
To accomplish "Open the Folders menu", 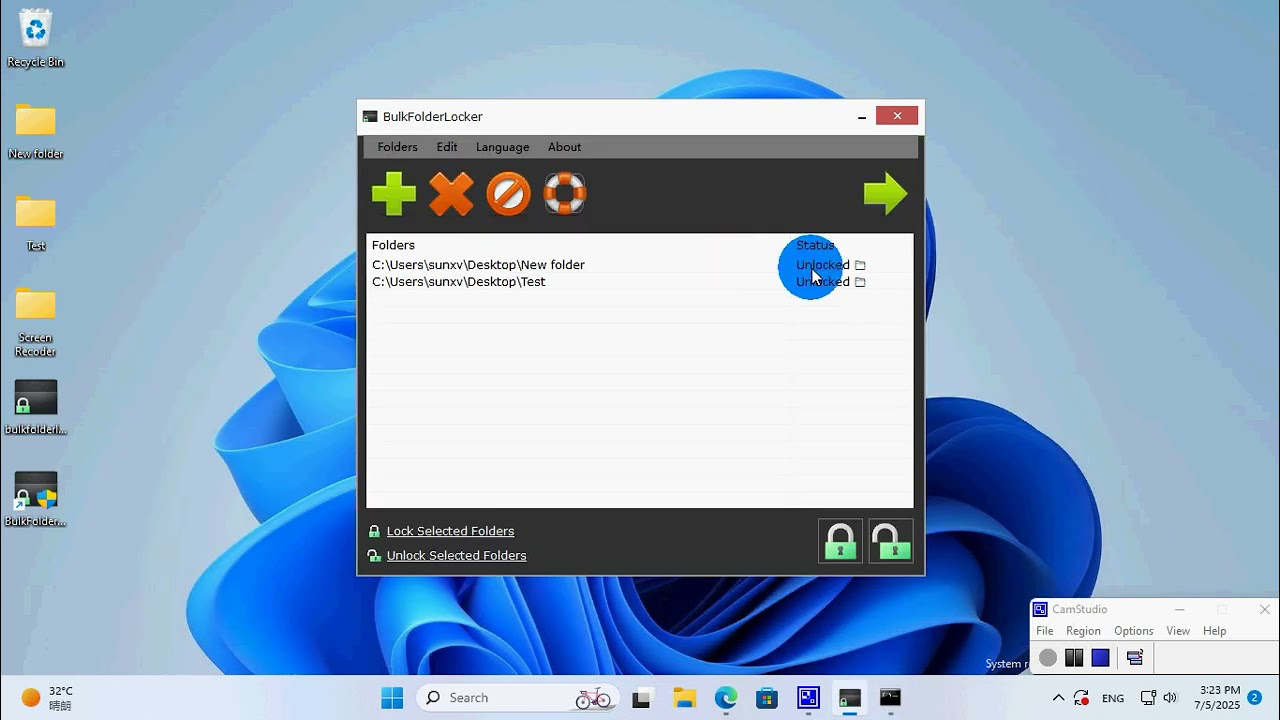I will coord(397,147).
